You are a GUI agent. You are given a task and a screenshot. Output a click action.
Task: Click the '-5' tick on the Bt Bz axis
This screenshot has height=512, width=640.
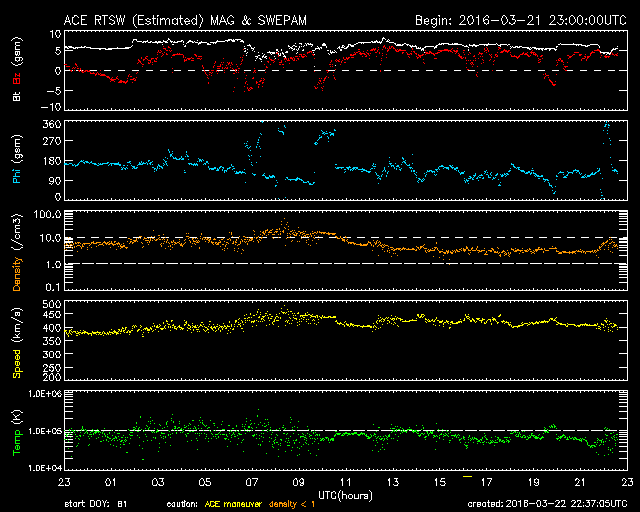54,91
